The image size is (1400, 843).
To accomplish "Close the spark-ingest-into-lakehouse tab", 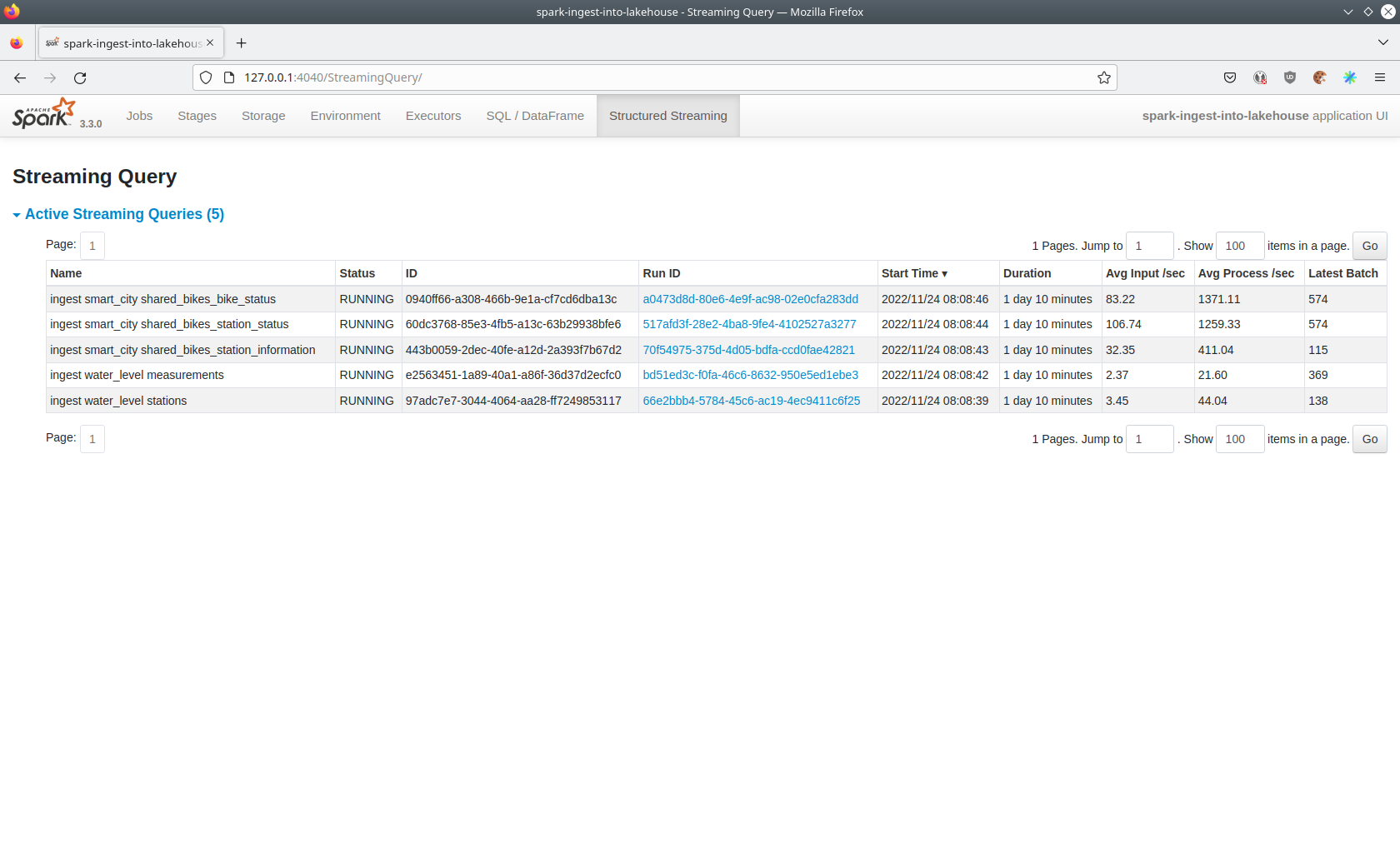I will (x=210, y=42).
